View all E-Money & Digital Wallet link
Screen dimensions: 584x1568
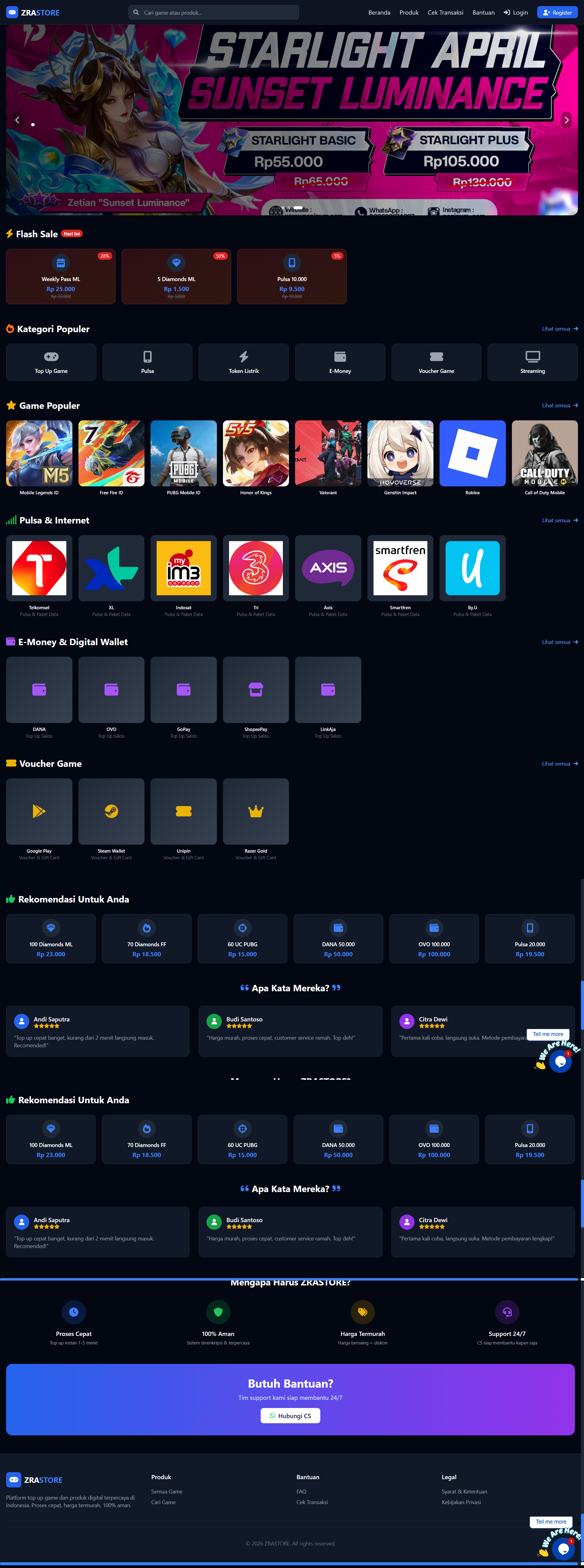[560, 642]
